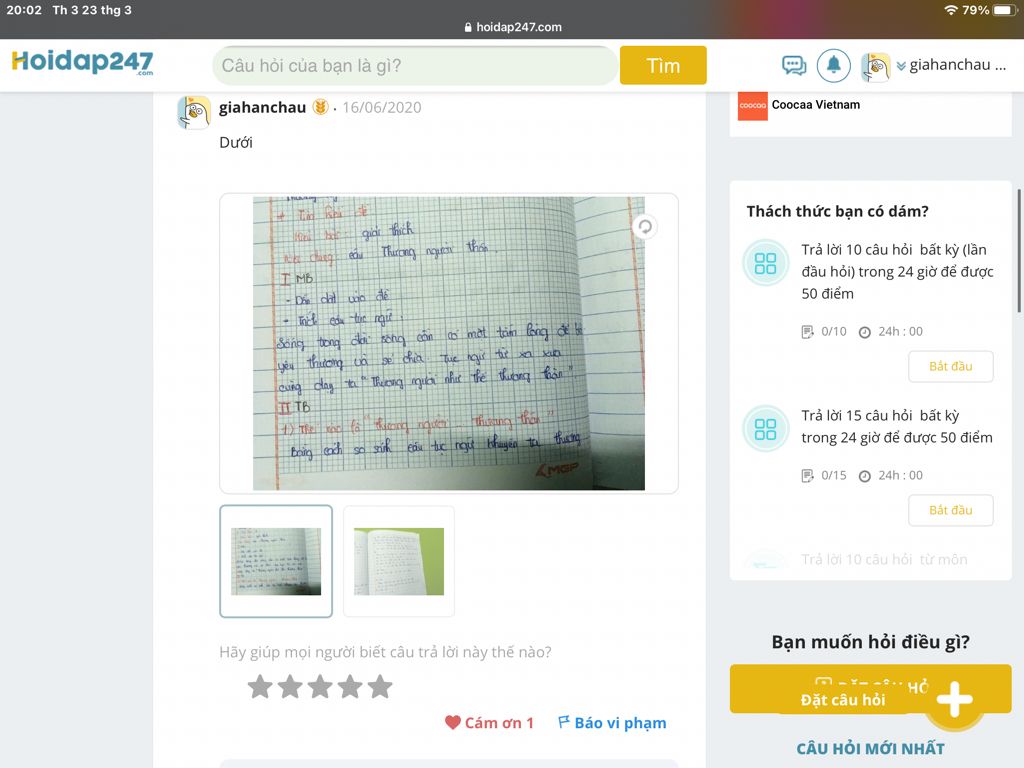Rotate the notebook image with the refresh icon
Image resolution: width=1024 pixels, height=768 pixels.
[645, 227]
